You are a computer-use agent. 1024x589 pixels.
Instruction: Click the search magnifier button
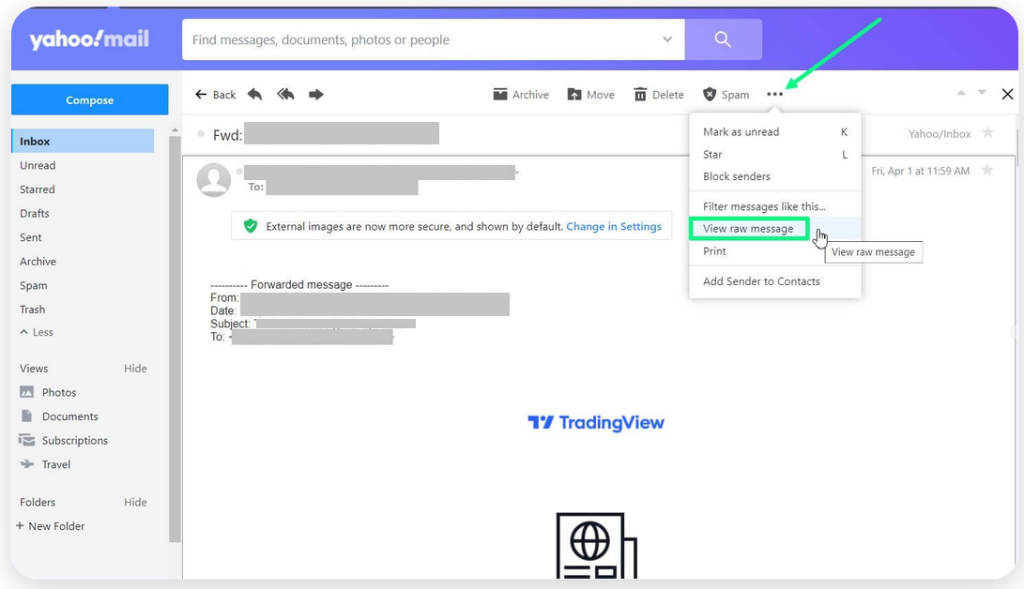coord(723,40)
